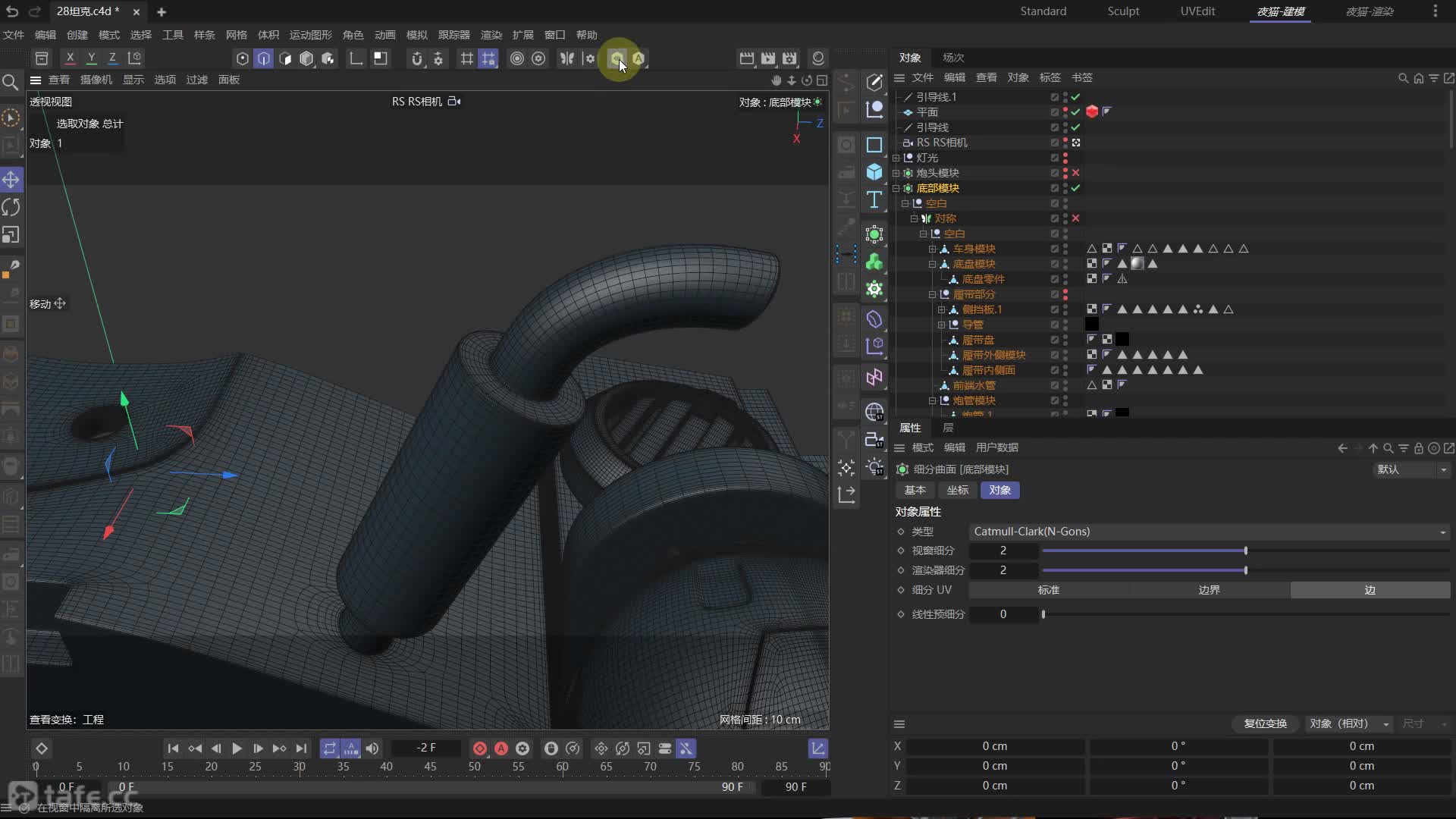Open the 文件 main menu
The height and width of the screenshot is (819, 1456).
(x=14, y=35)
